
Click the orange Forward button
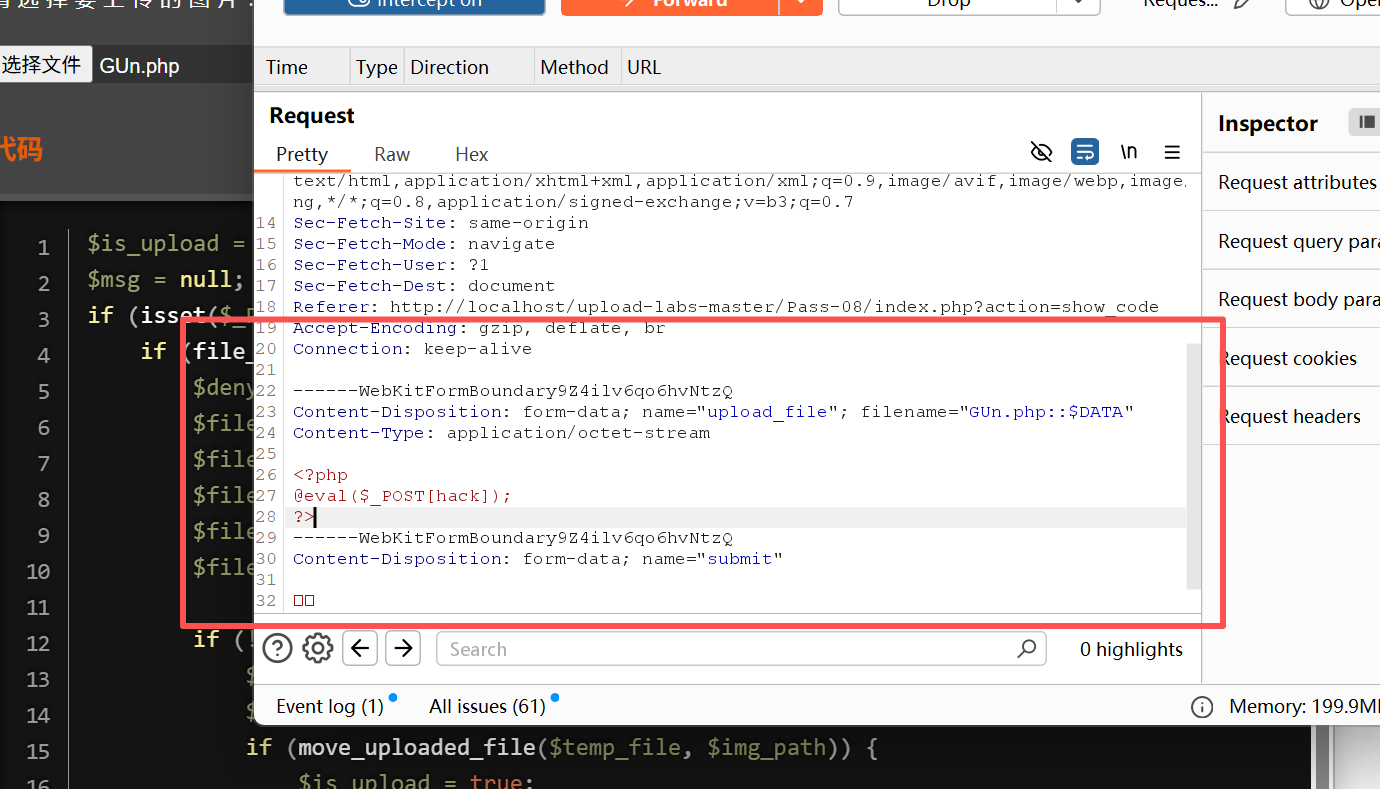coord(670,5)
